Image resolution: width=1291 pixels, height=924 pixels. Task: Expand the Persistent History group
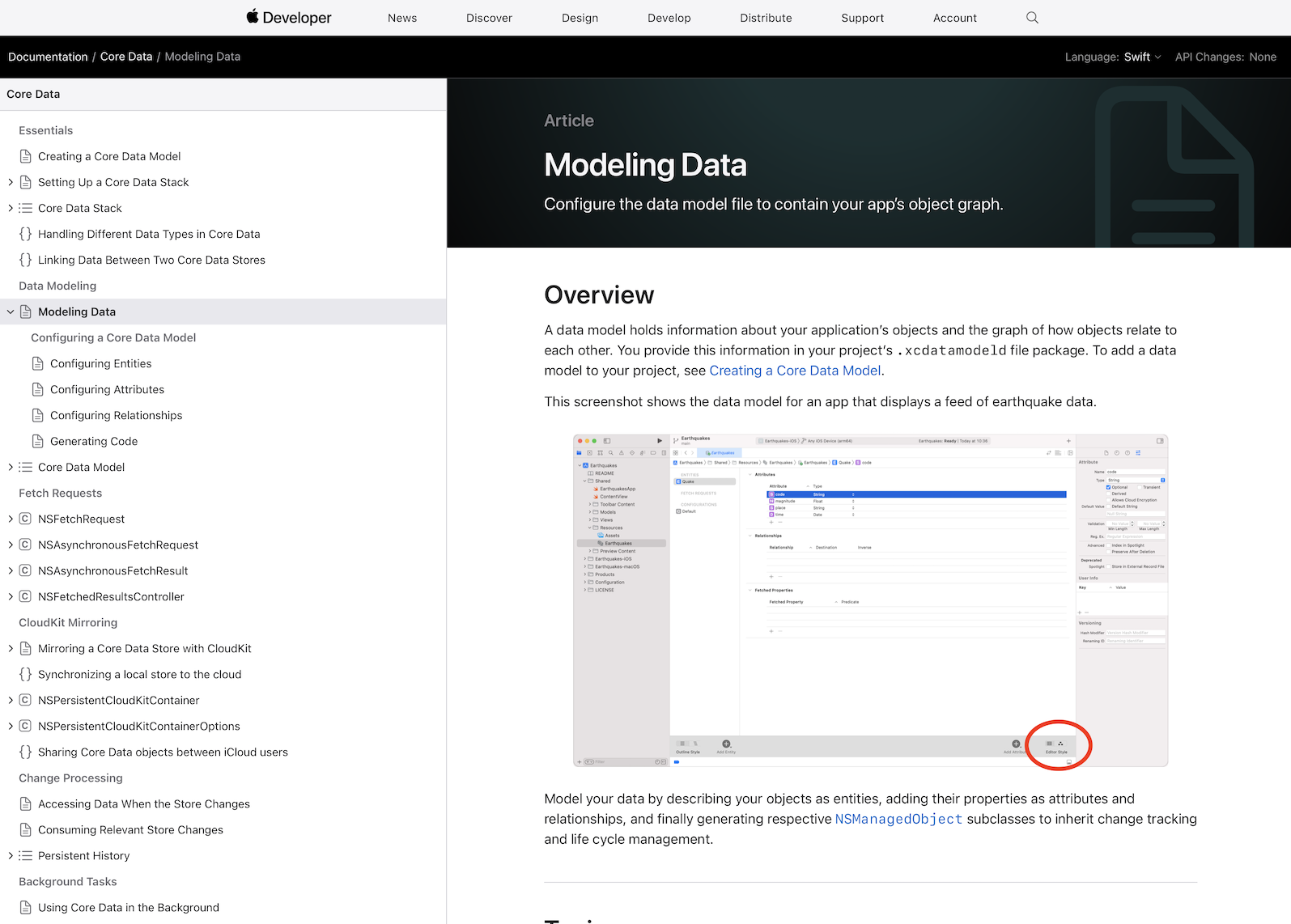11,855
